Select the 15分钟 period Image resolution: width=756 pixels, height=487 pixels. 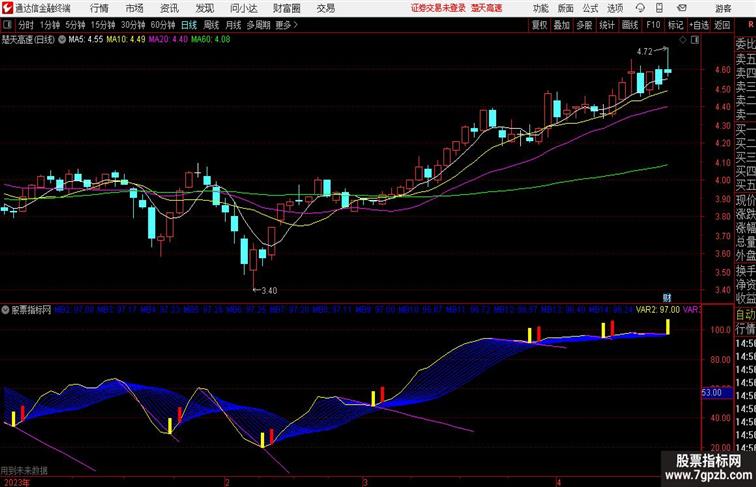(103, 25)
